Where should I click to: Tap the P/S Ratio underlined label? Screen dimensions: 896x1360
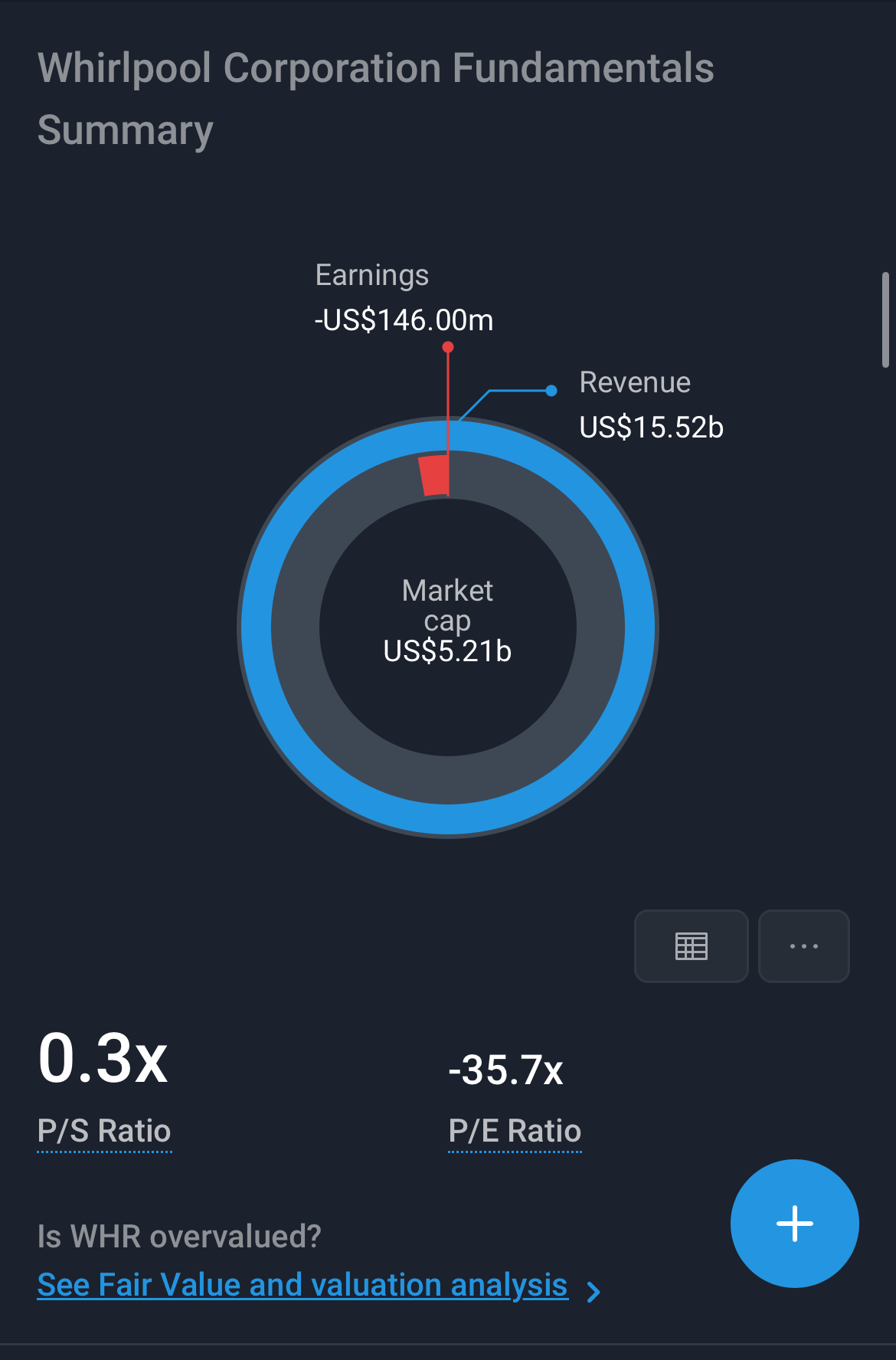click(104, 1131)
